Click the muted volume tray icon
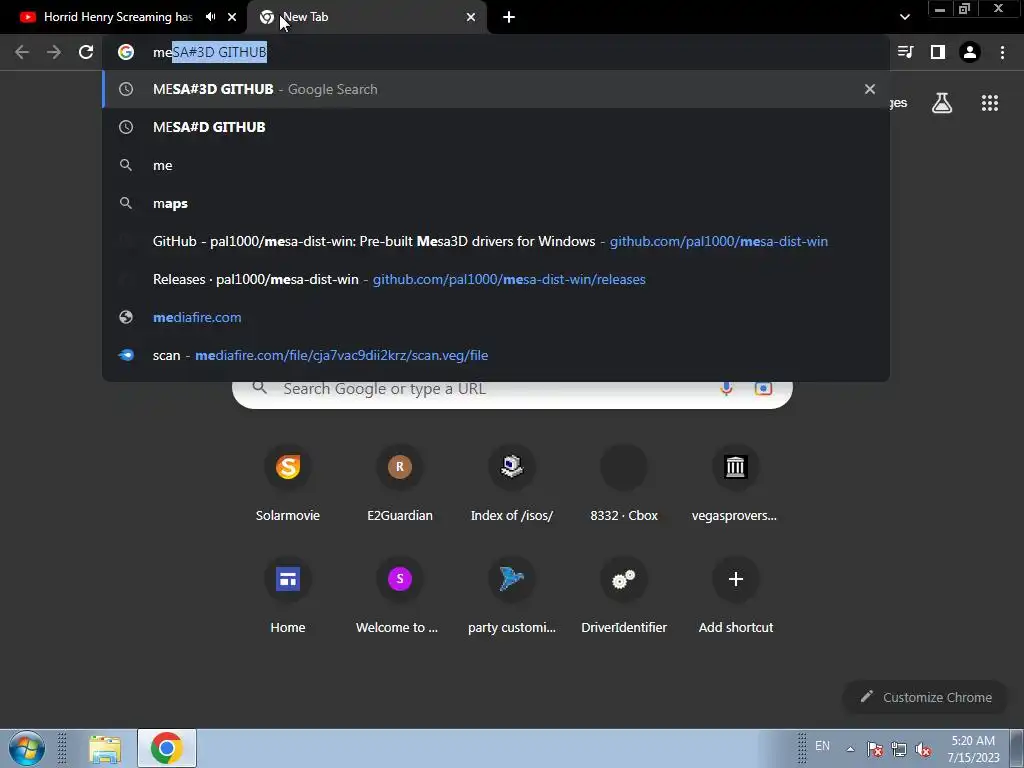Screen dimensions: 1024x768 [x=923, y=749]
